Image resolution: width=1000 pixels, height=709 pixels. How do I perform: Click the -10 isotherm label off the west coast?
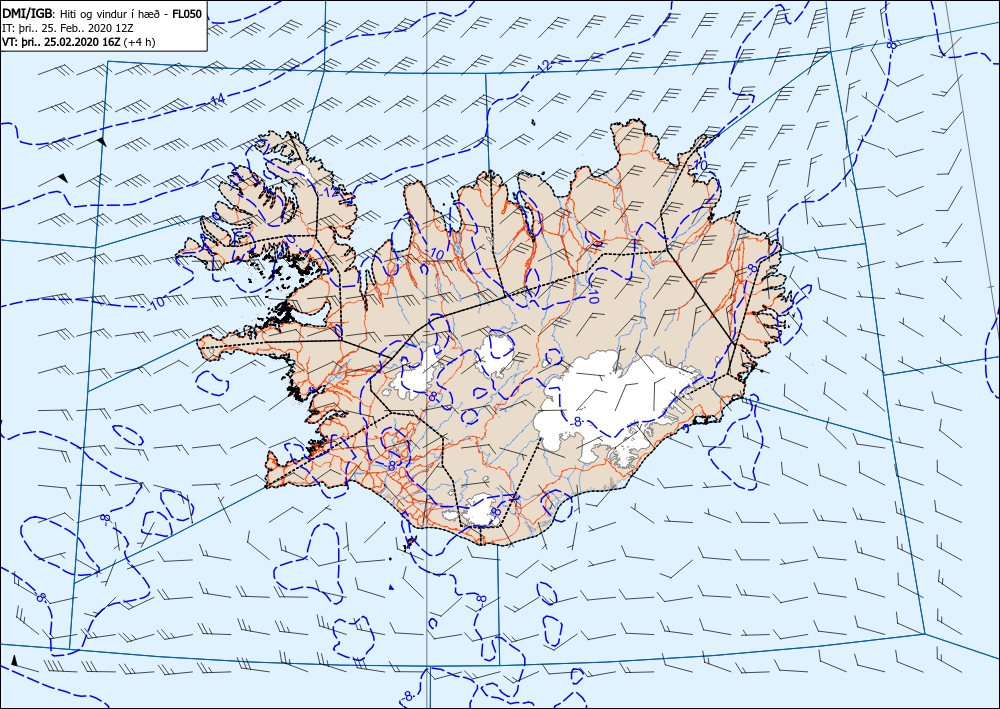tap(157, 303)
